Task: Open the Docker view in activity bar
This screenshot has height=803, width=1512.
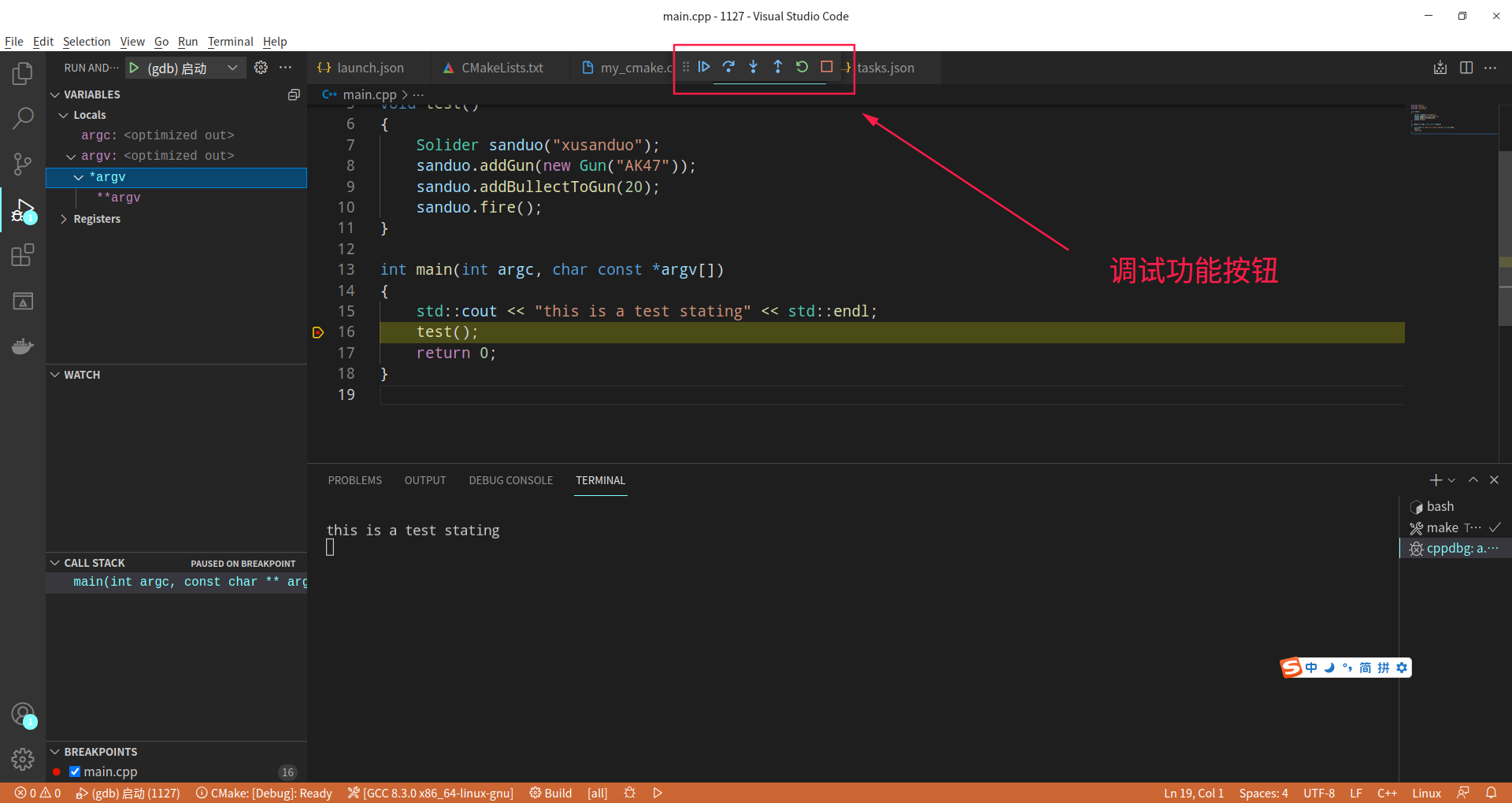Action: coord(23,346)
